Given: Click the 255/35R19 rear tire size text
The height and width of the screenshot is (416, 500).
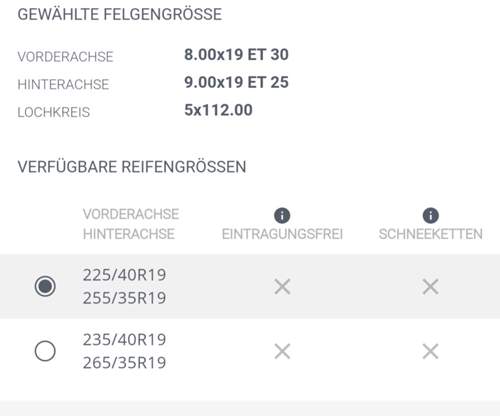Looking at the screenshot, I should [x=124, y=298].
